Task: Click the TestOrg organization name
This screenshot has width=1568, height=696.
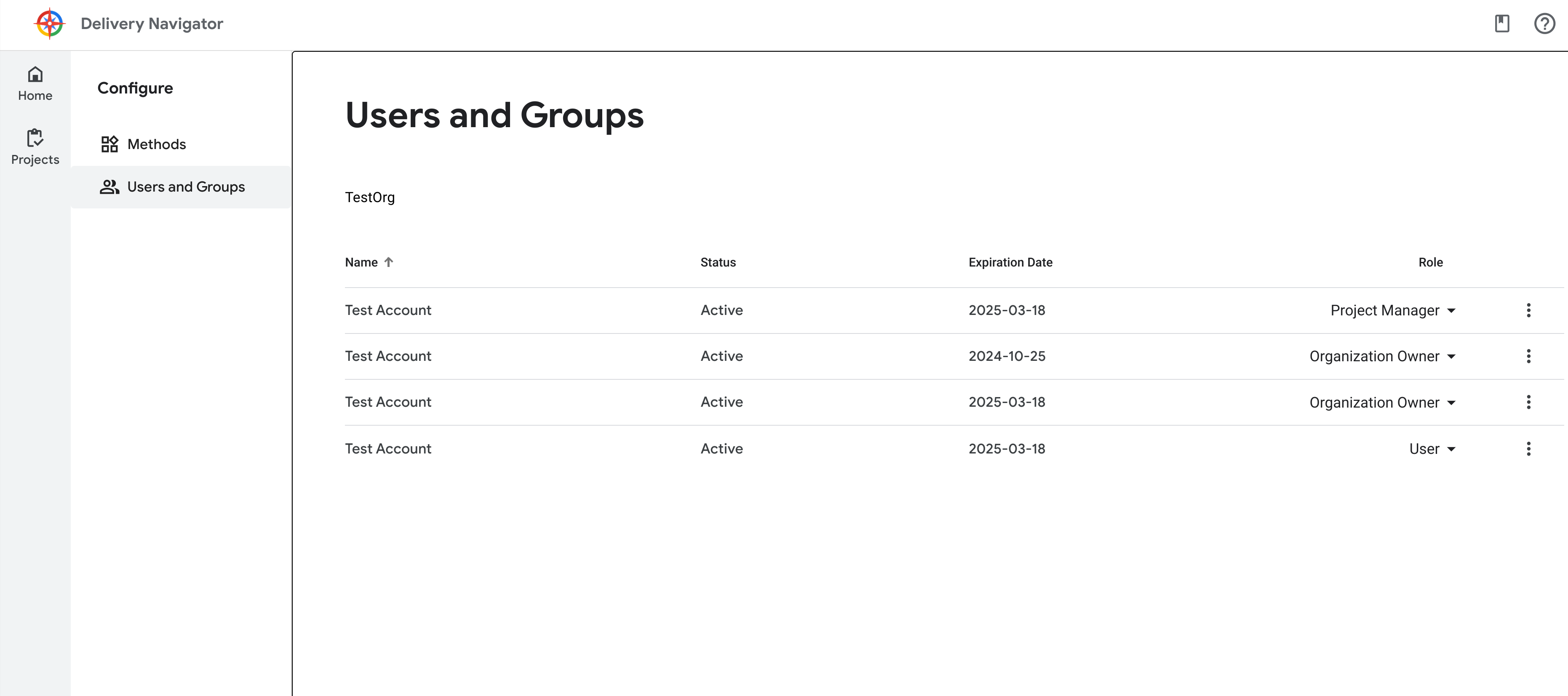Action: (369, 197)
